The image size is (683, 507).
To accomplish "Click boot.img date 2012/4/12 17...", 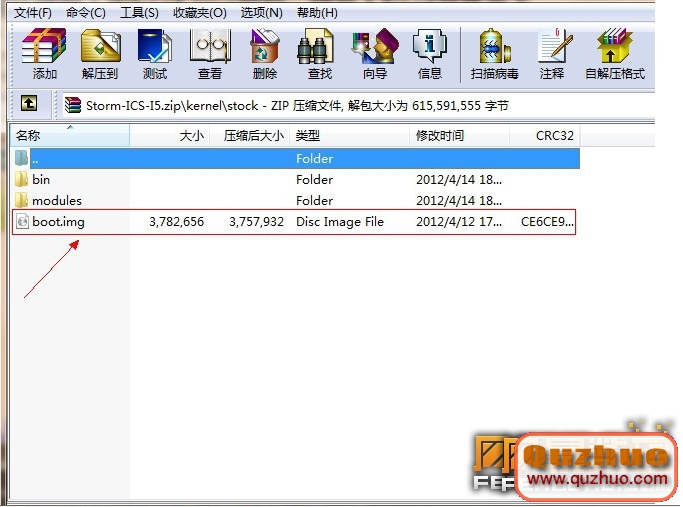I will (459, 222).
